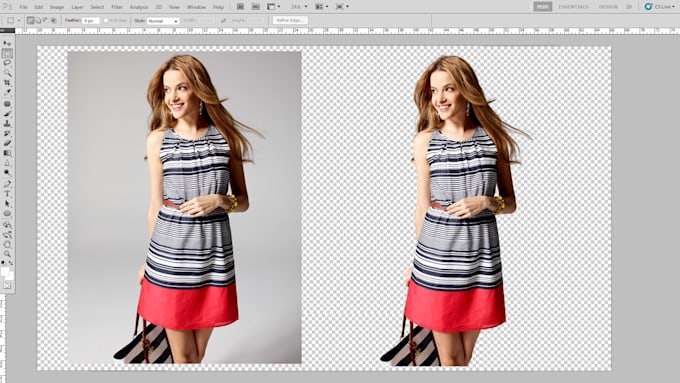Switch to the Essentials workspace
680x383 pixels.
tap(573, 7)
